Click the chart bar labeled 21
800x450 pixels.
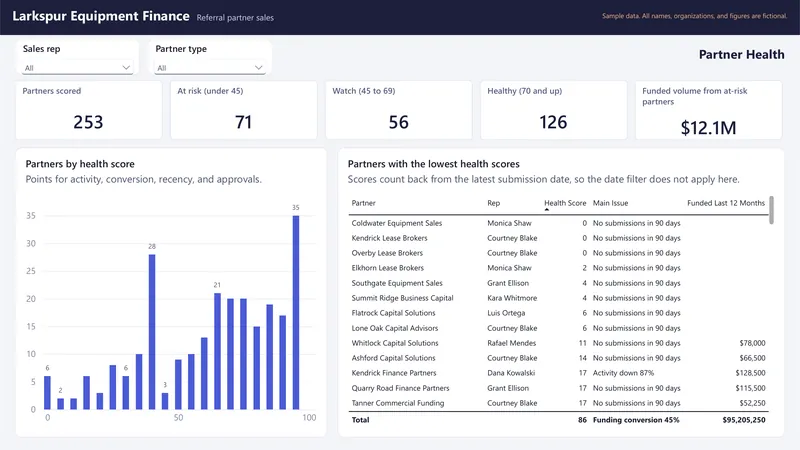[217, 351]
